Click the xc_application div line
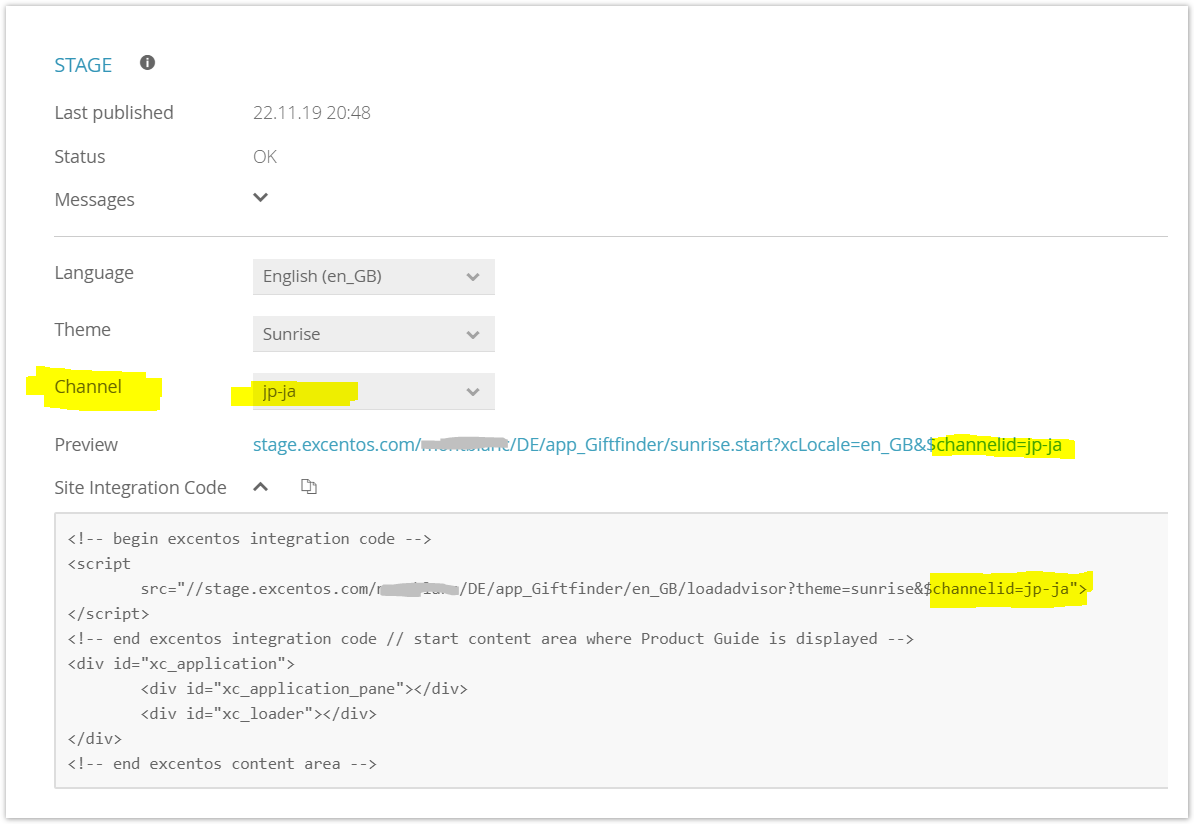 pos(181,663)
